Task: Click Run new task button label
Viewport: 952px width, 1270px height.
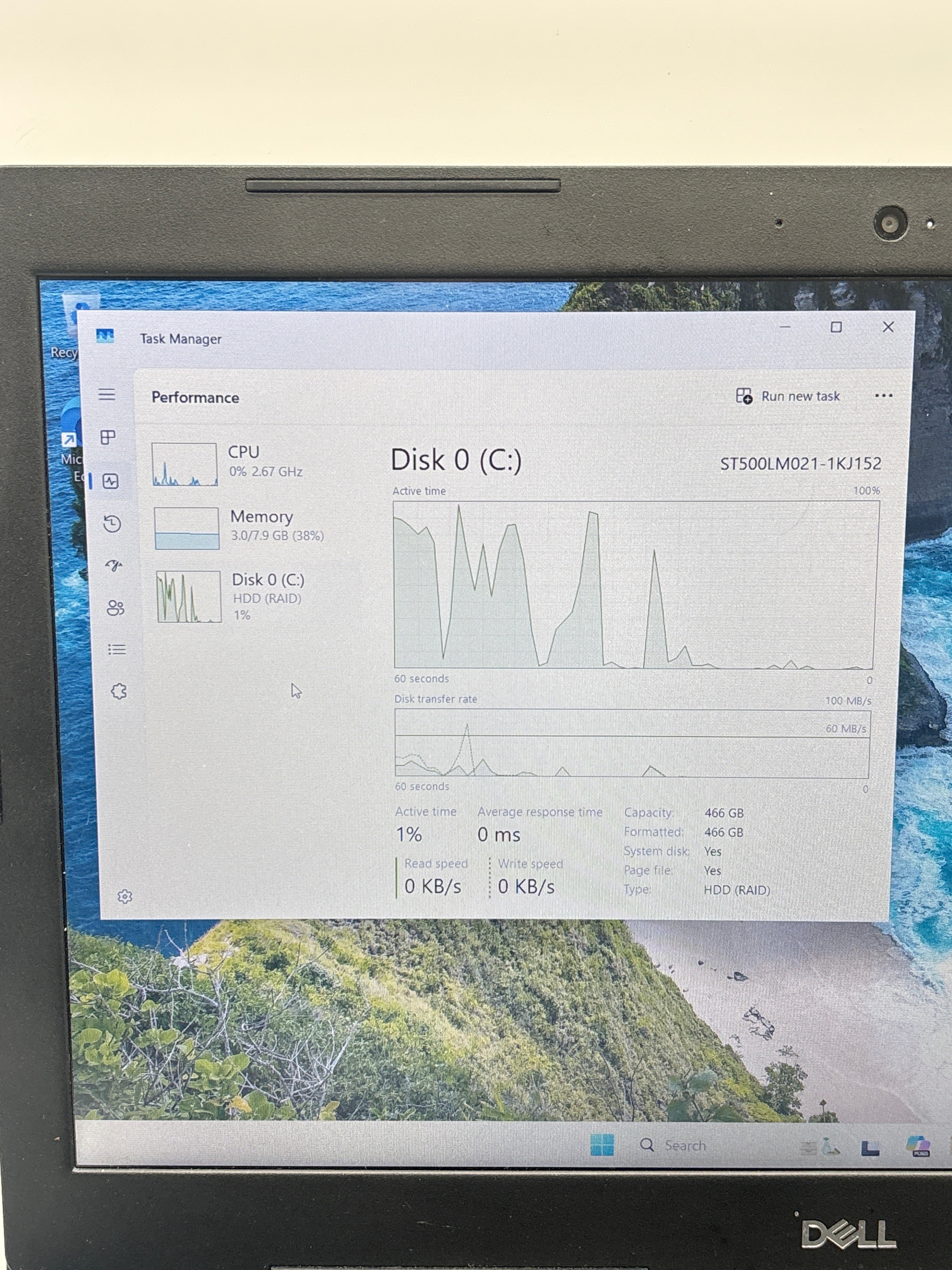Action: (801, 396)
